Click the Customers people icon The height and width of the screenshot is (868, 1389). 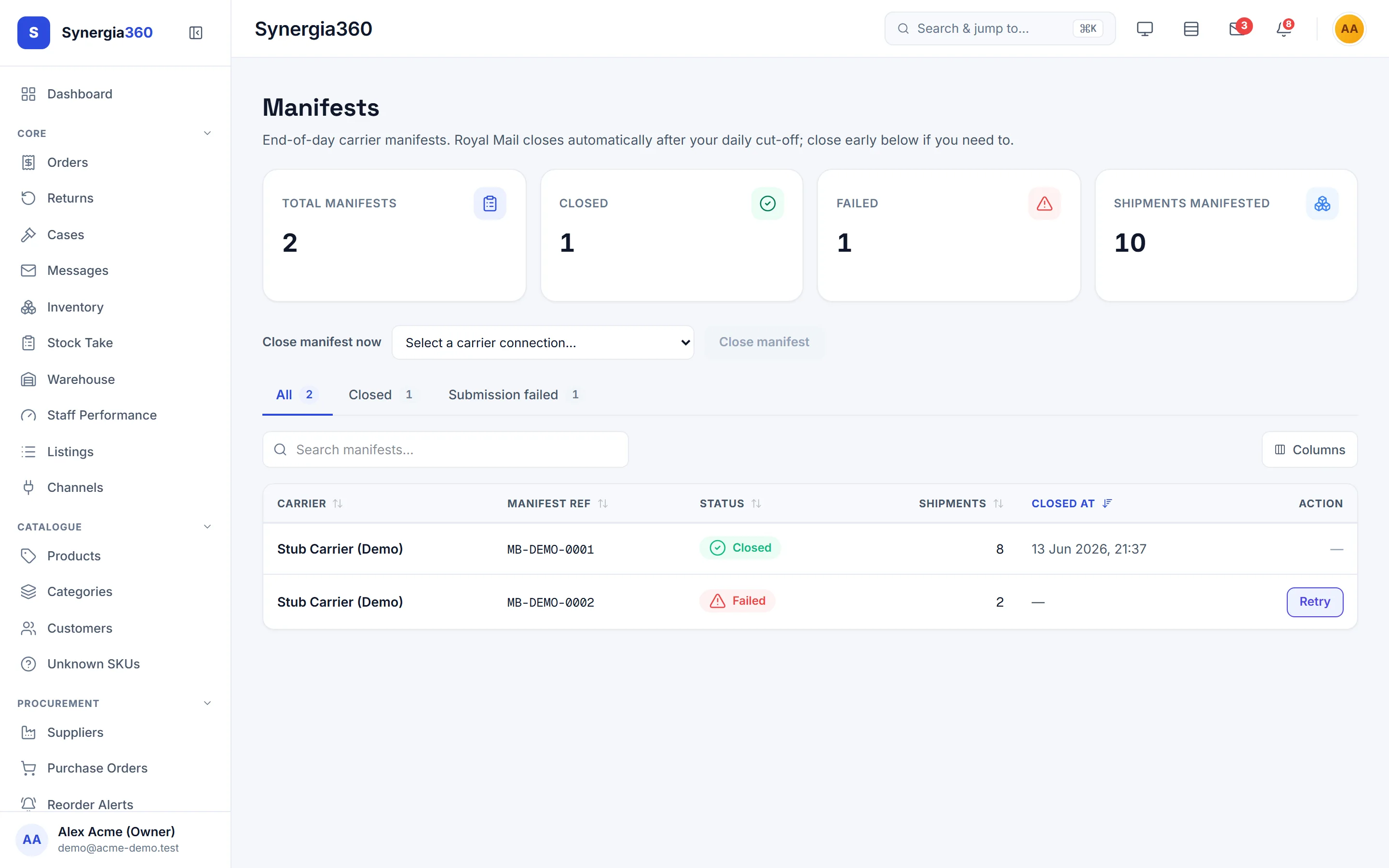coord(28,628)
